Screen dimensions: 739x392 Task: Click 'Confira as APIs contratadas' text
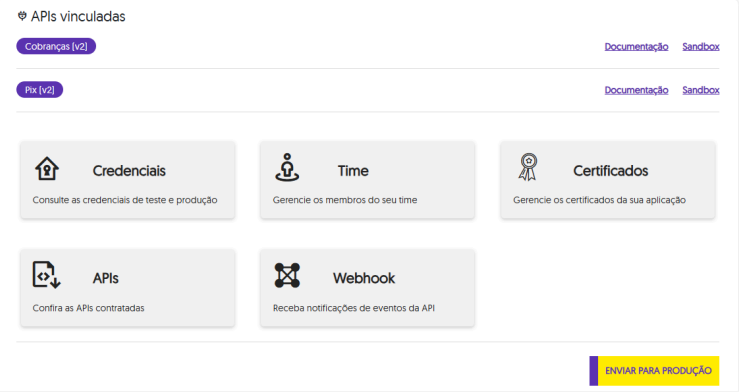[x=89, y=308]
